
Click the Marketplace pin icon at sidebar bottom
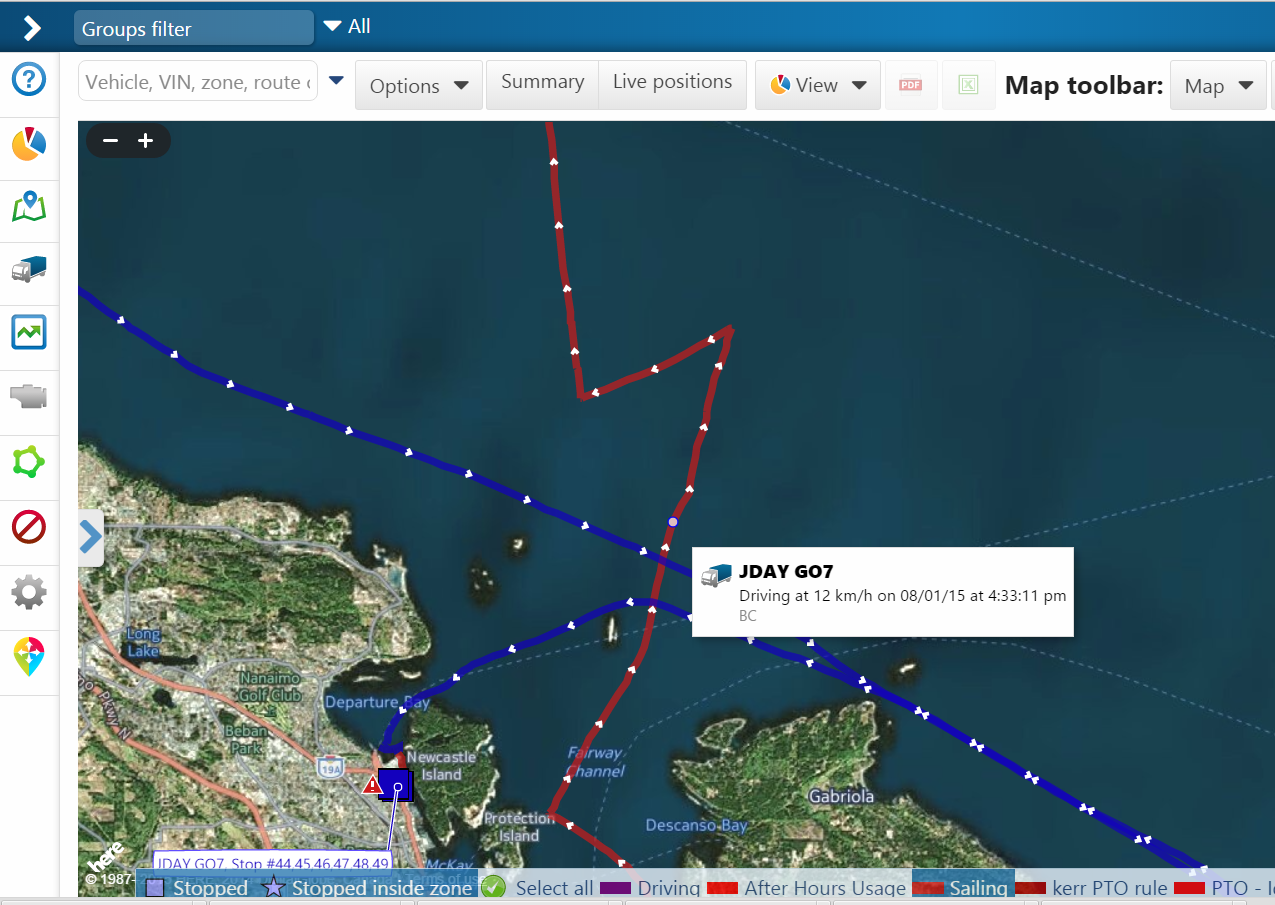29,657
